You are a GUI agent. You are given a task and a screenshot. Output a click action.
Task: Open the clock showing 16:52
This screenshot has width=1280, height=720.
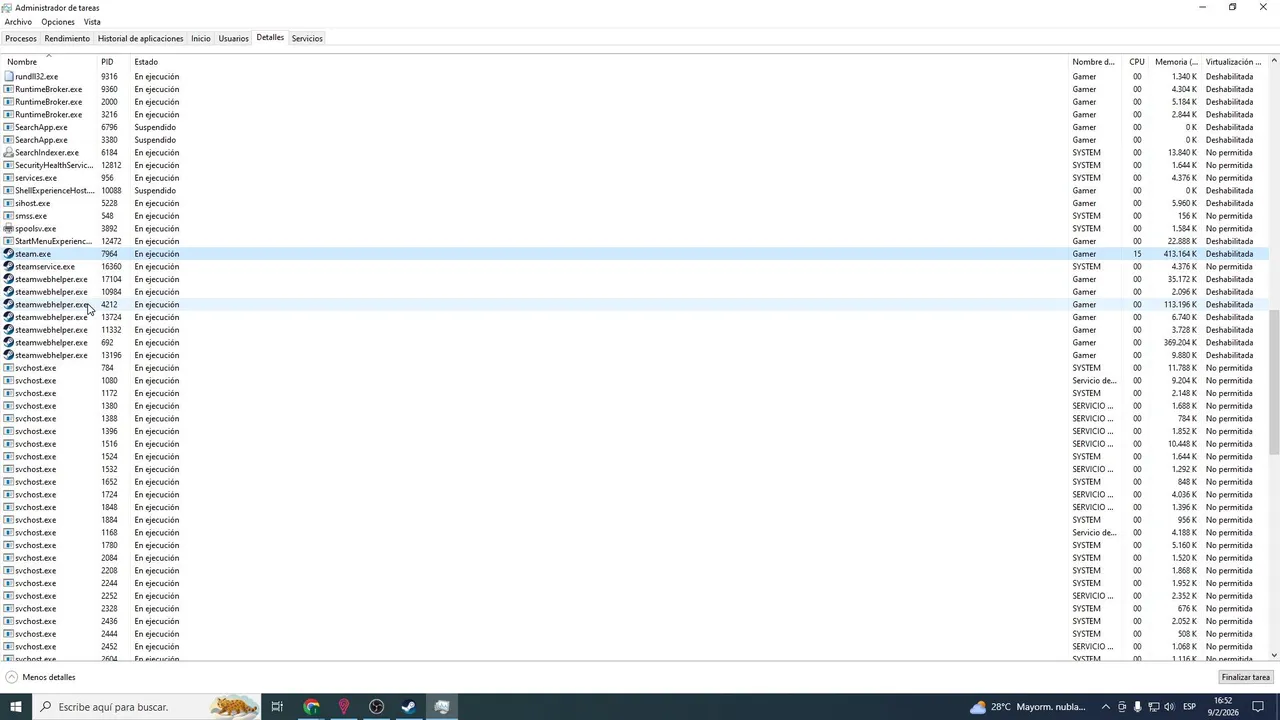click(1223, 707)
